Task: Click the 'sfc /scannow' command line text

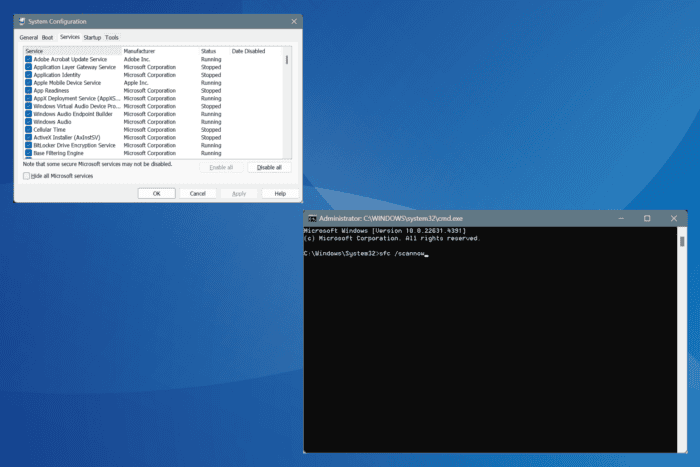Action: tap(401, 253)
